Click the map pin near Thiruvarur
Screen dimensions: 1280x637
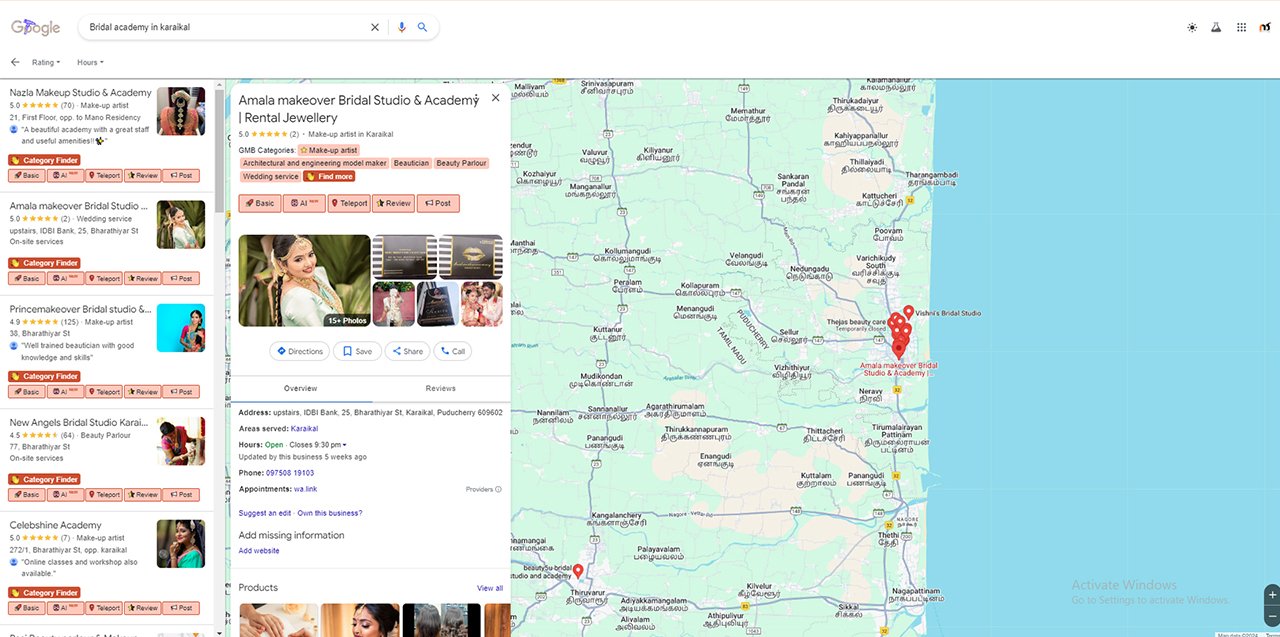click(x=578, y=571)
